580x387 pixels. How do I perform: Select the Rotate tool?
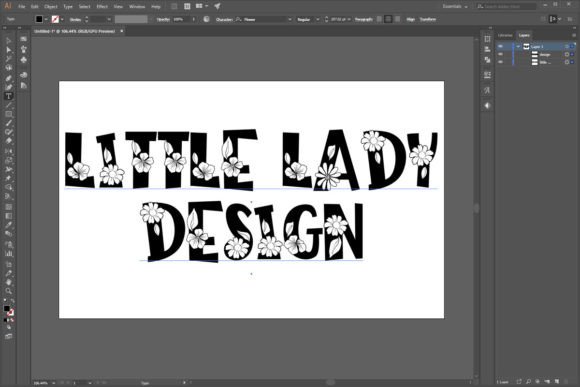click(x=8, y=151)
